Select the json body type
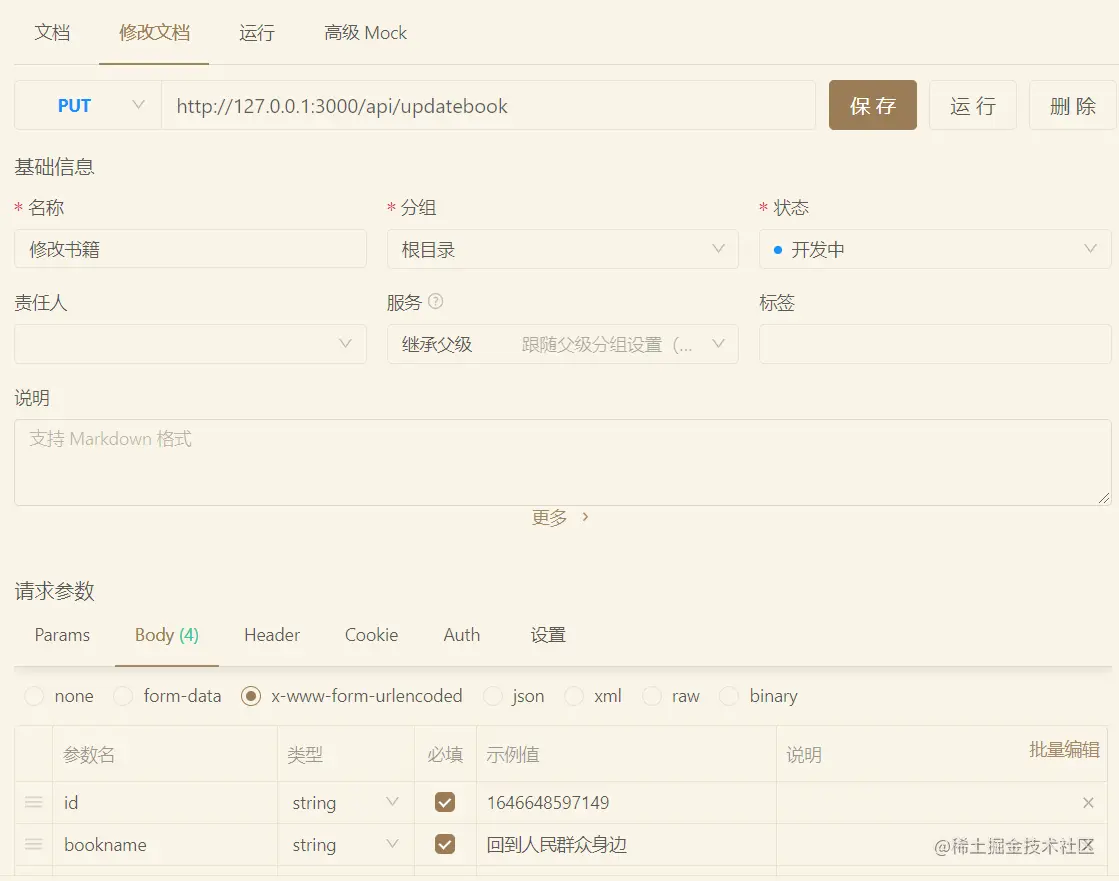This screenshot has height=881, width=1119. coord(492,696)
